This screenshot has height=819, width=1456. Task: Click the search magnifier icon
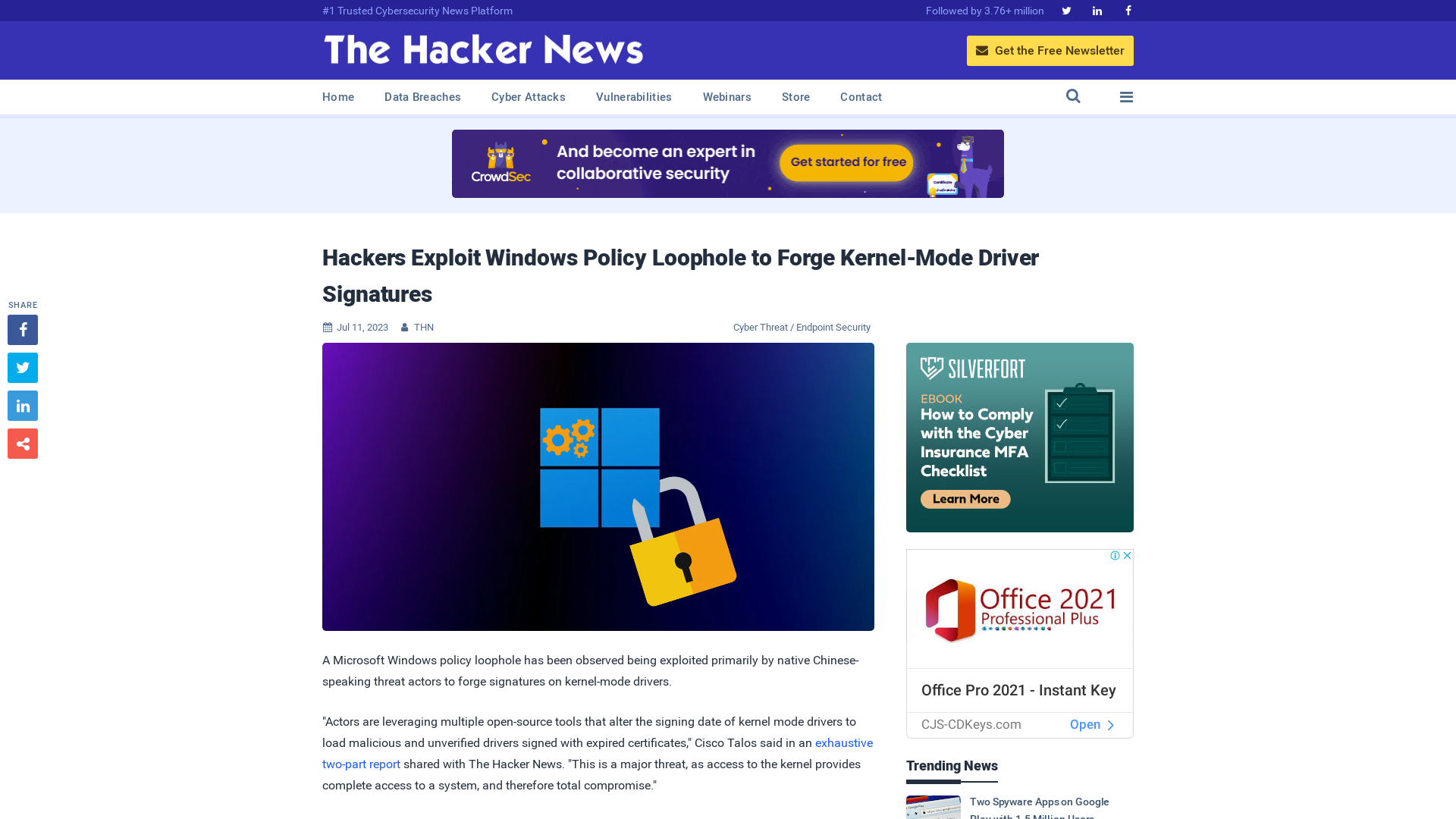(1073, 97)
